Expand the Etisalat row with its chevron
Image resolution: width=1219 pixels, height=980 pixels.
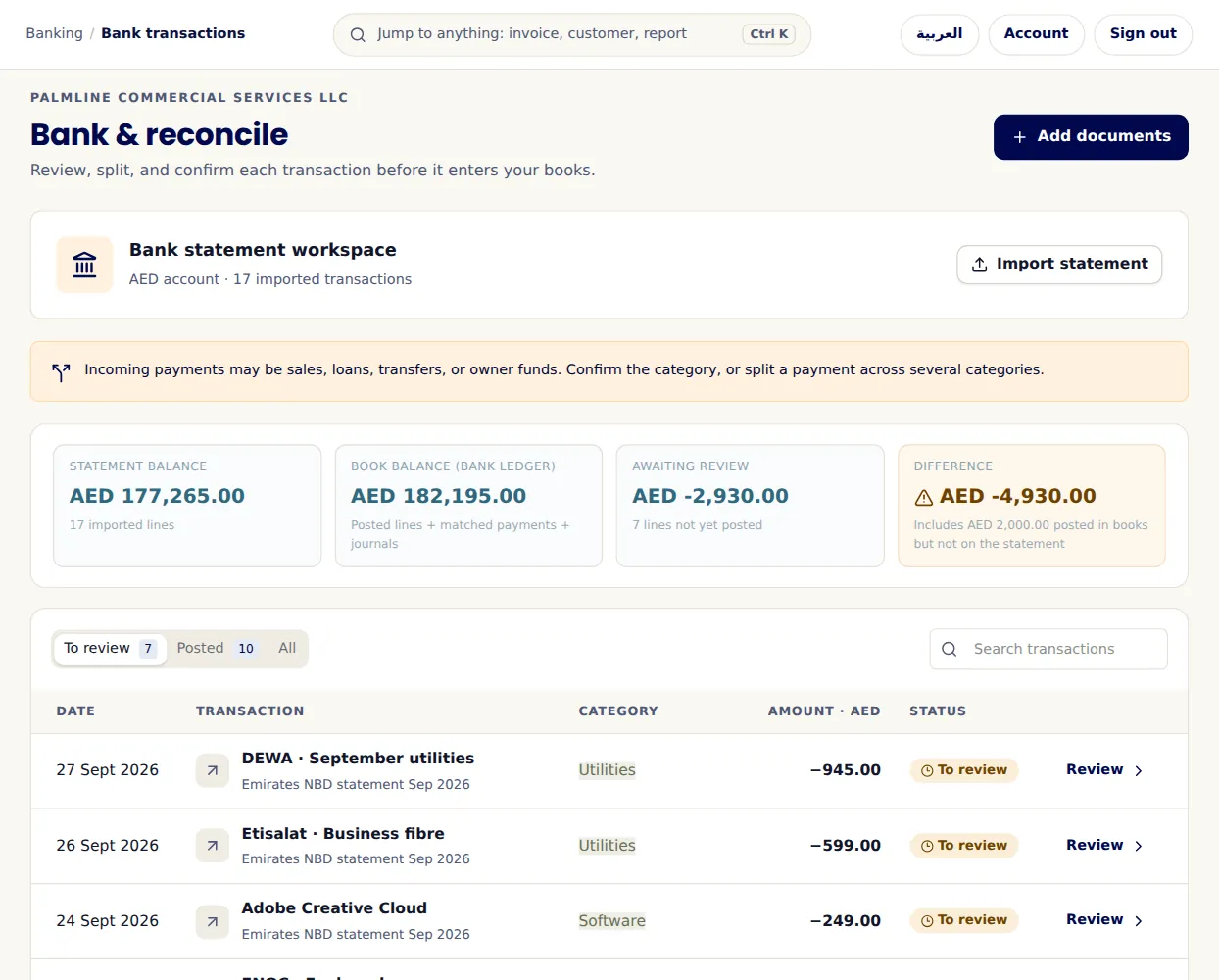pos(1138,846)
